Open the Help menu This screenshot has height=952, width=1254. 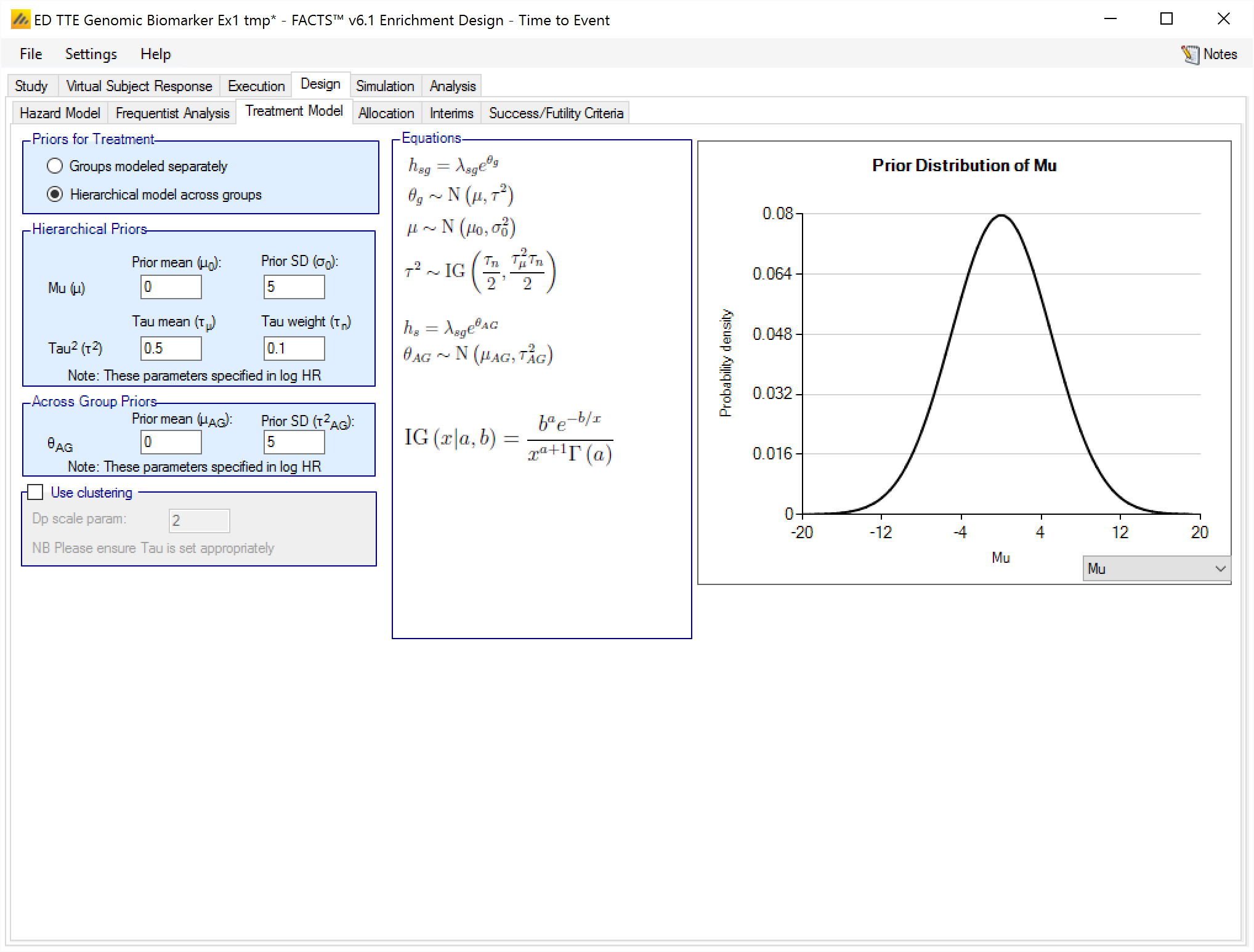[x=155, y=54]
